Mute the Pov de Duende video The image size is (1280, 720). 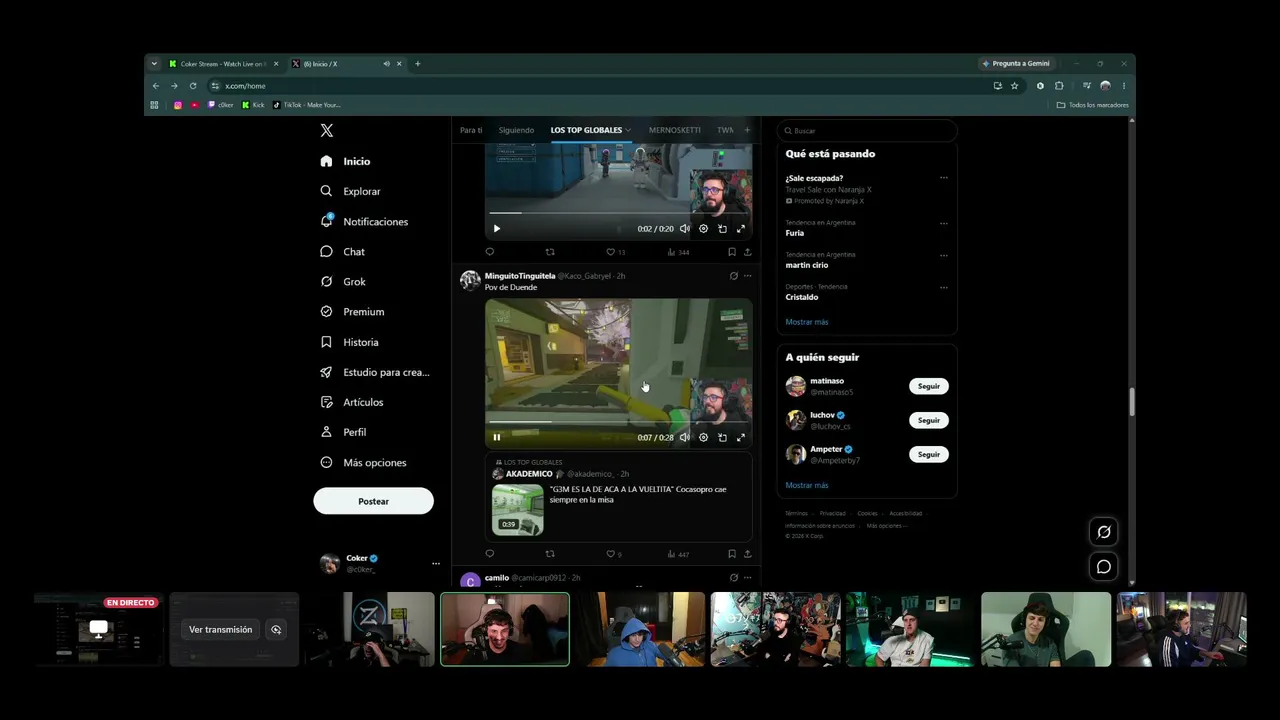click(x=684, y=437)
